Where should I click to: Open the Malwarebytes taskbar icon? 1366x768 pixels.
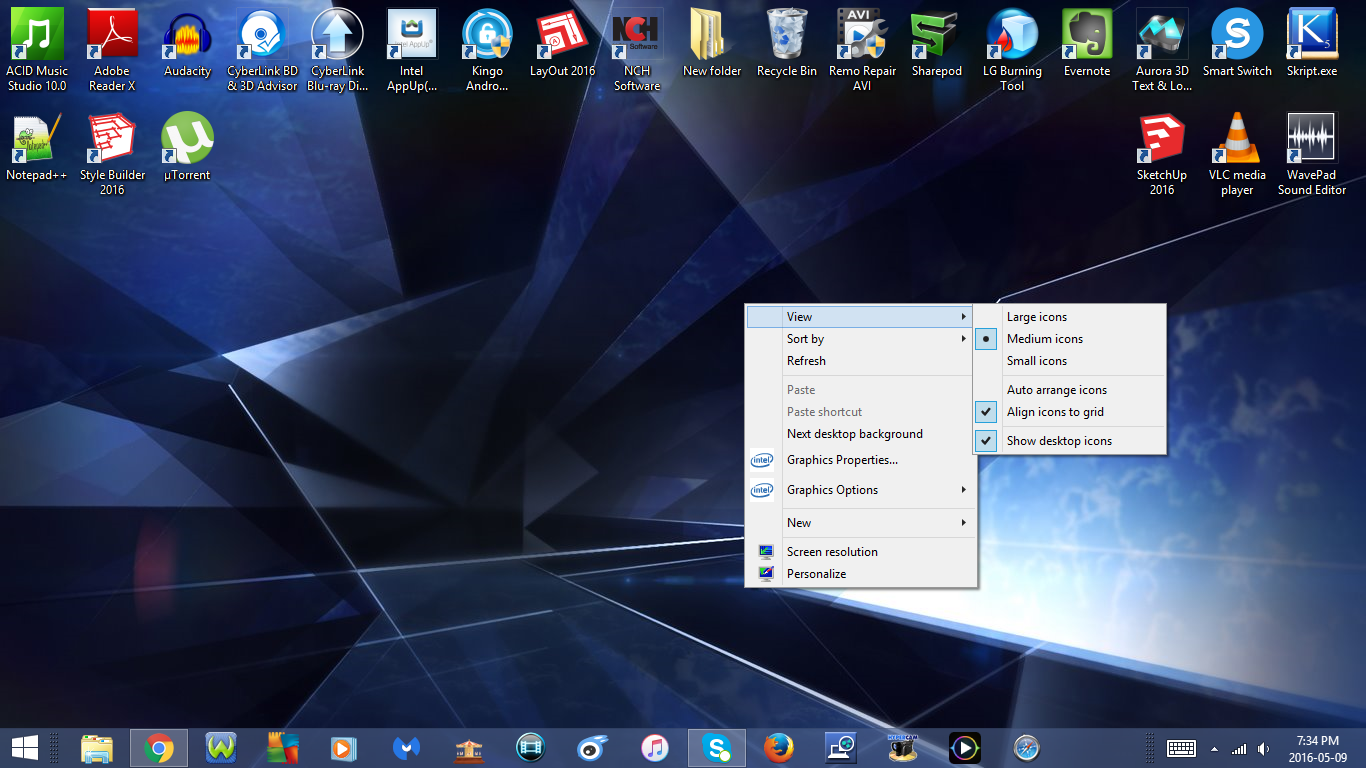(x=406, y=748)
